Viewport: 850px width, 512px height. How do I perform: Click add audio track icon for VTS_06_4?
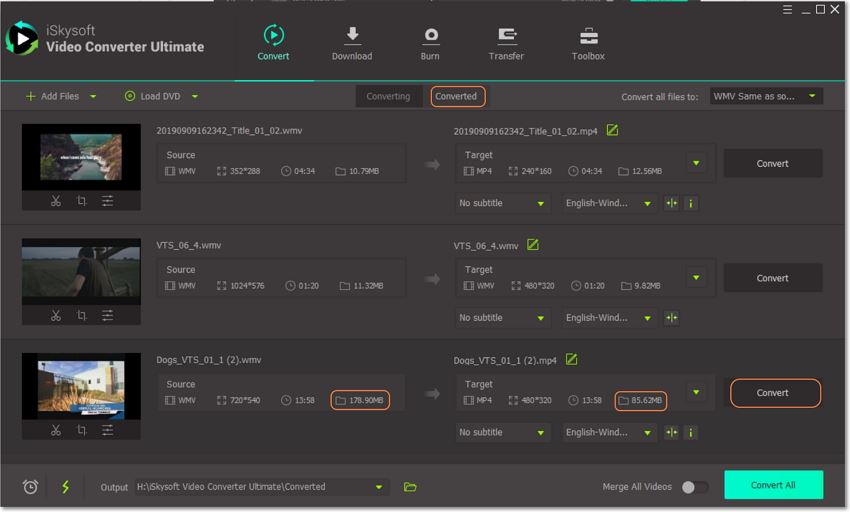[x=672, y=318]
